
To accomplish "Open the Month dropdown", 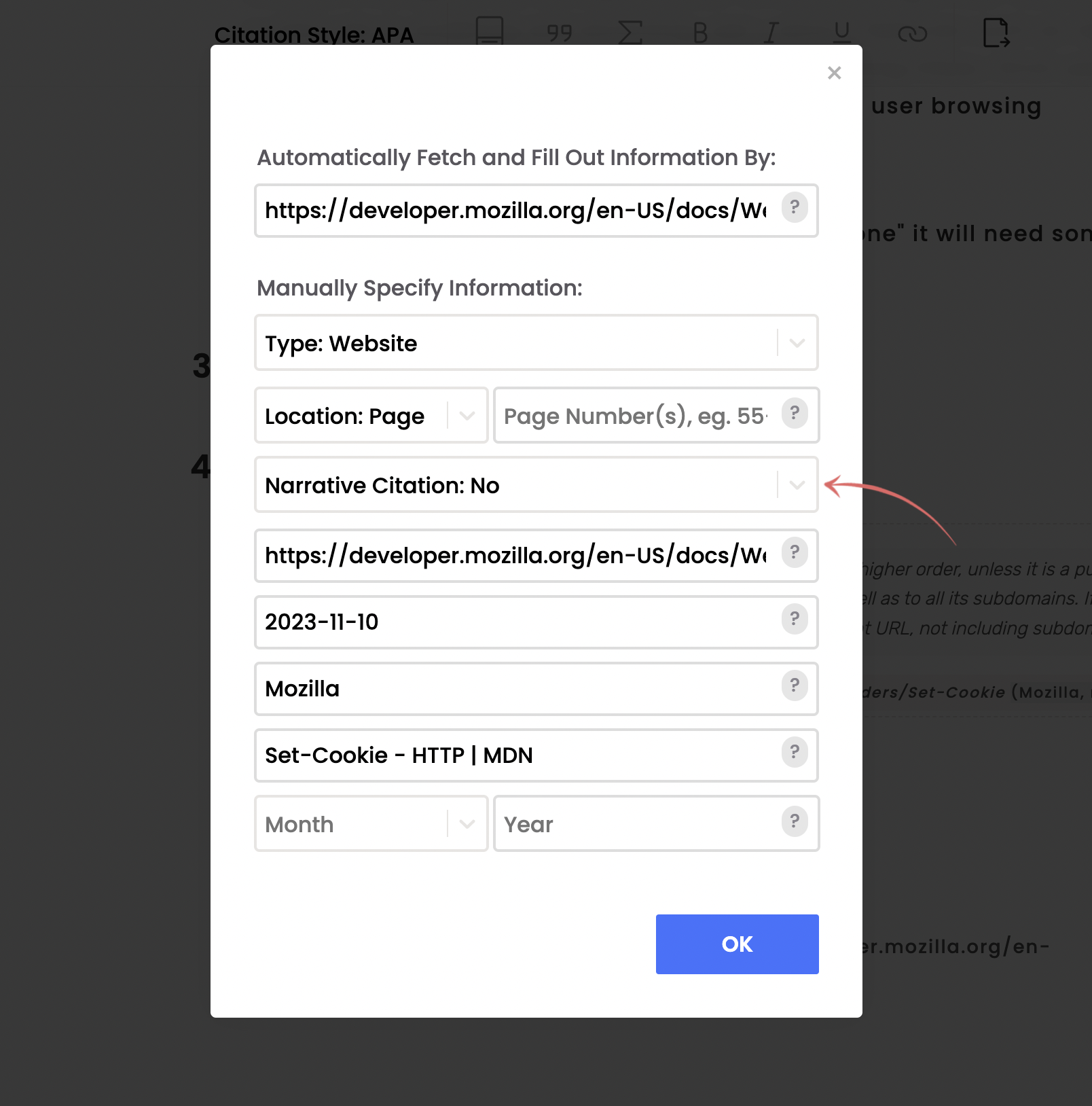I will [371, 823].
